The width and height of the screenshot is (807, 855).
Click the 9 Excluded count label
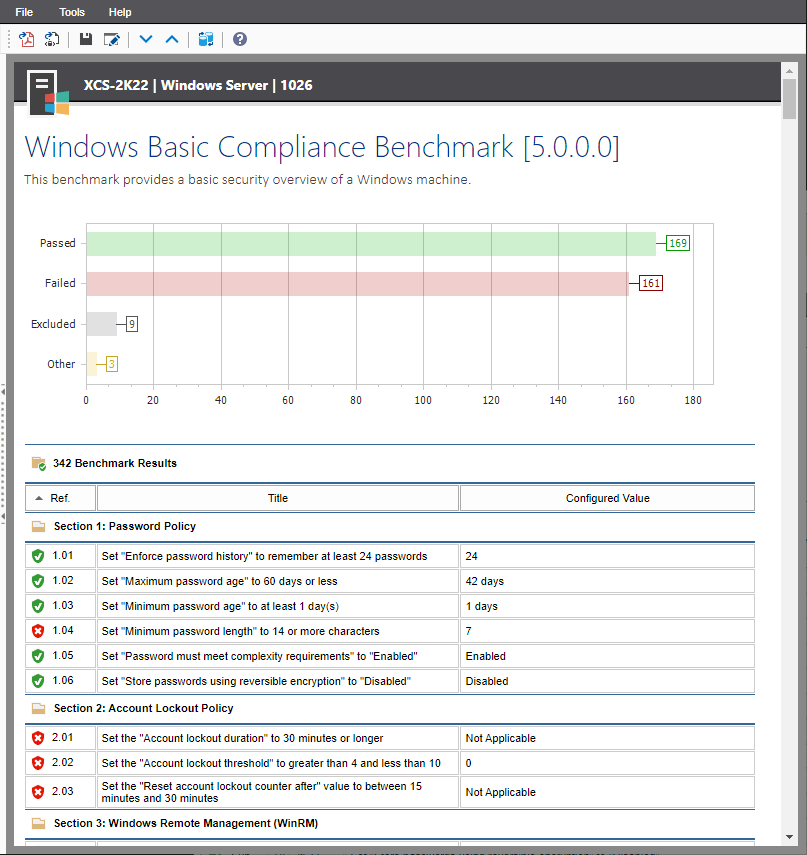click(x=131, y=324)
